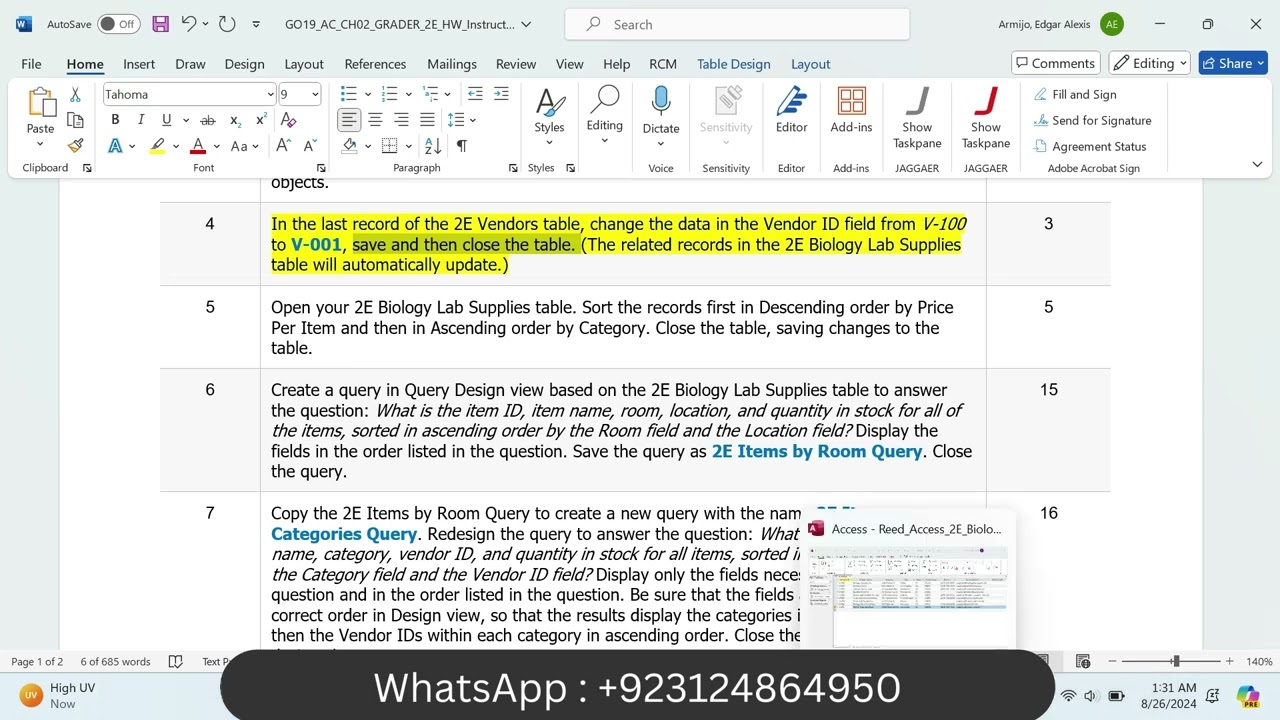Toggle Align Right paragraph alignment
1280x720 pixels.
(401, 120)
